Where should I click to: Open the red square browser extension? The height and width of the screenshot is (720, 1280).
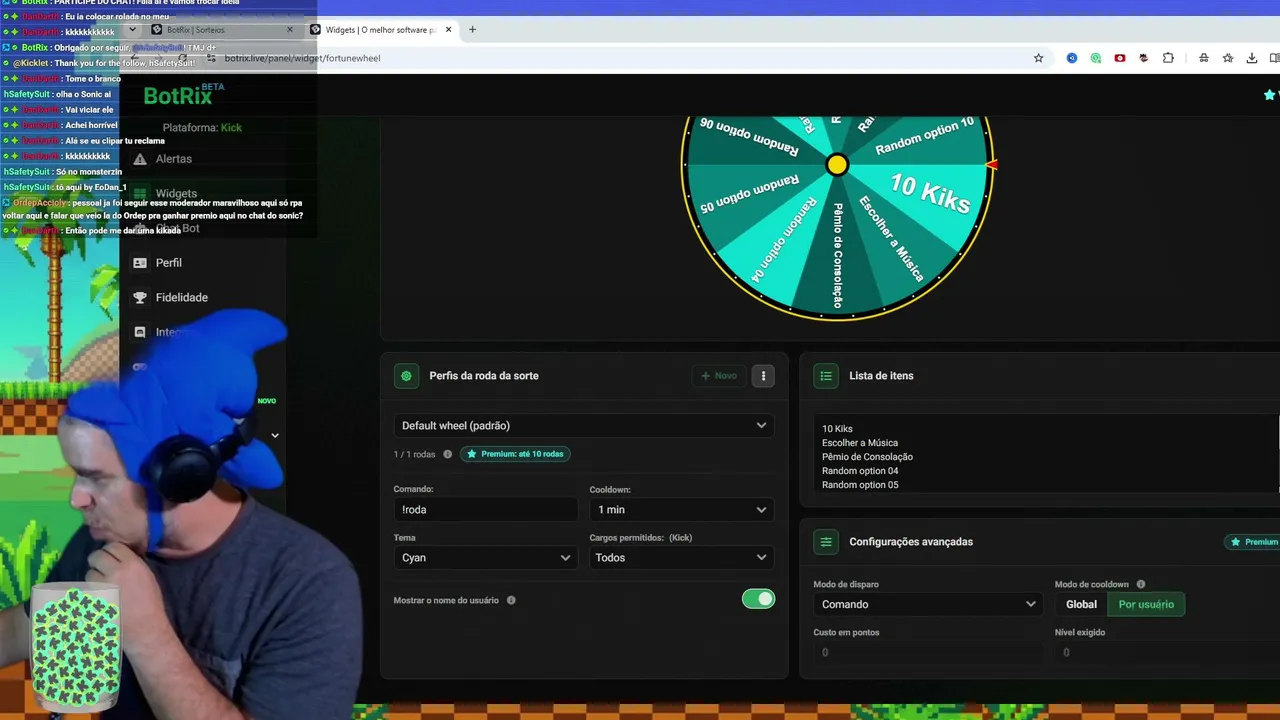click(x=1120, y=58)
